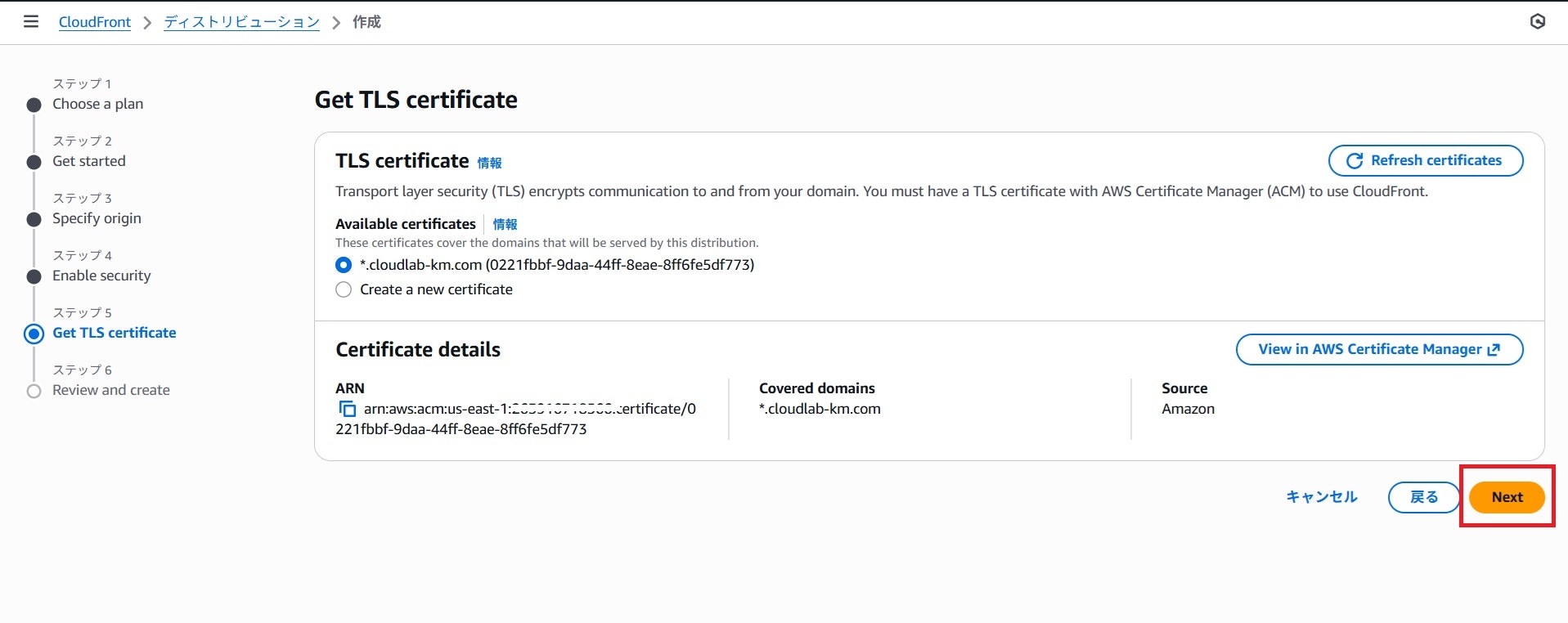Choose Create a new certificate option
The height and width of the screenshot is (623, 1568).
click(344, 289)
